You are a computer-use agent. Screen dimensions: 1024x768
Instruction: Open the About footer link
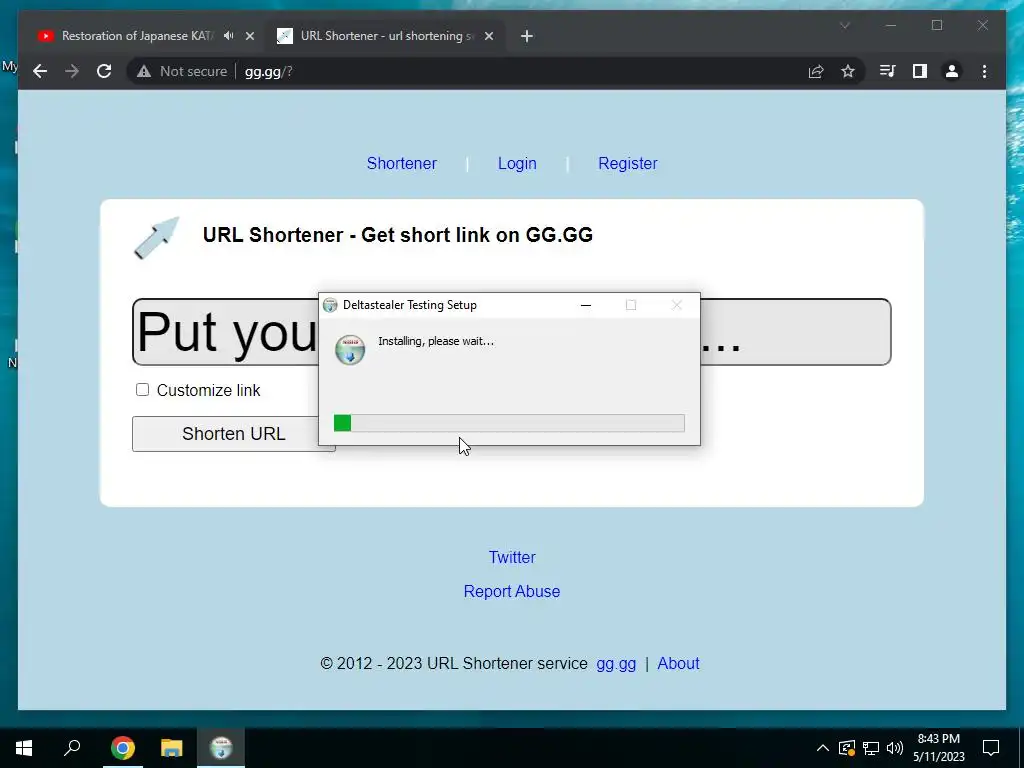679,664
